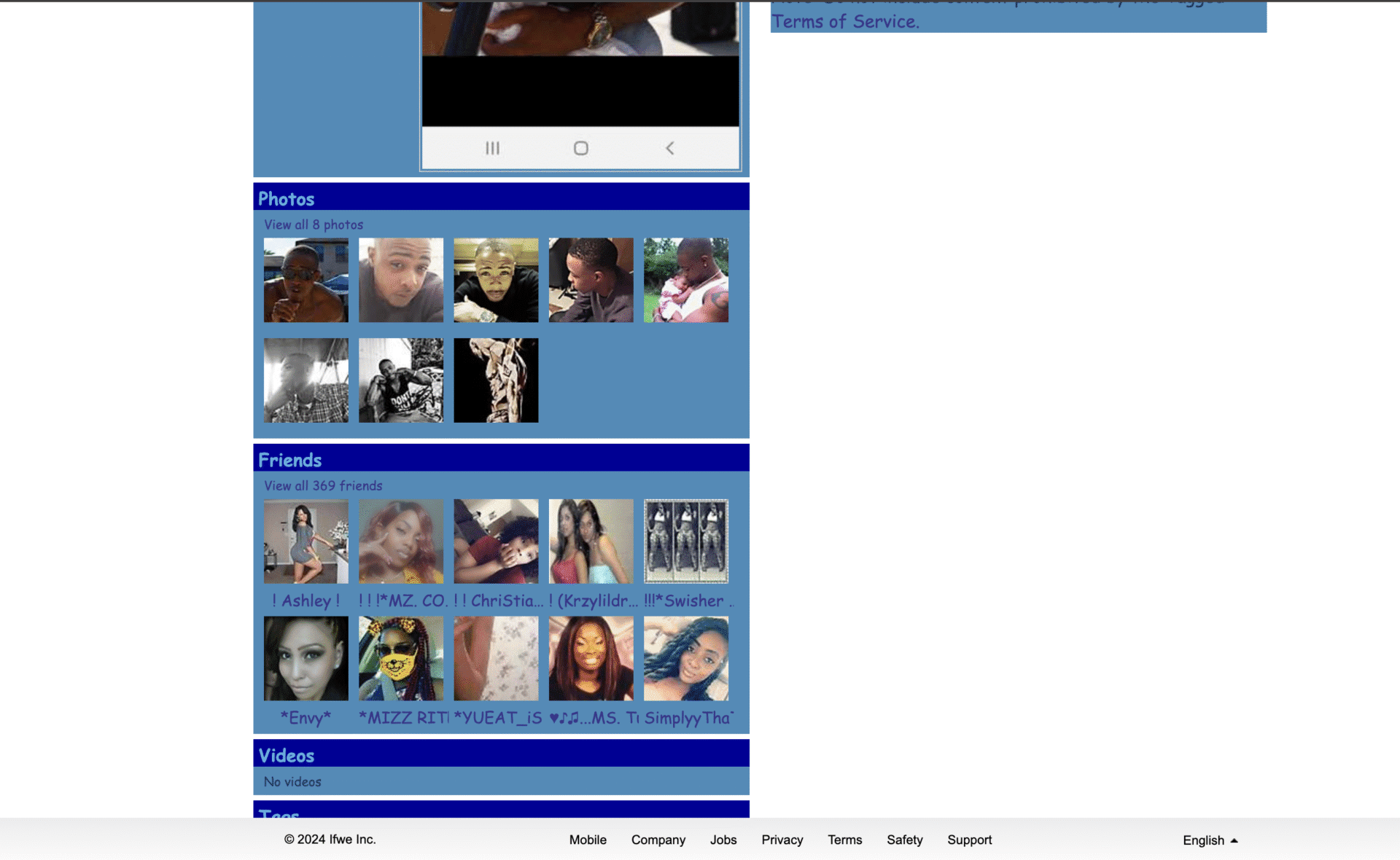Image resolution: width=1400 pixels, height=860 pixels.
Task: Click View all 369 friends link
Action: [323, 485]
